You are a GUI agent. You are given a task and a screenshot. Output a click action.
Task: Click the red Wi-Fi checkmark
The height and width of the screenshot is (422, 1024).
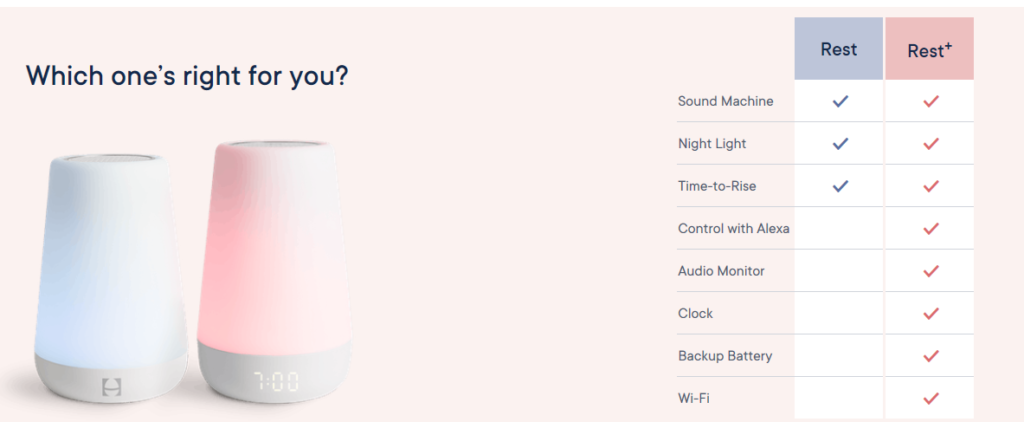click(x=931, y=398)
